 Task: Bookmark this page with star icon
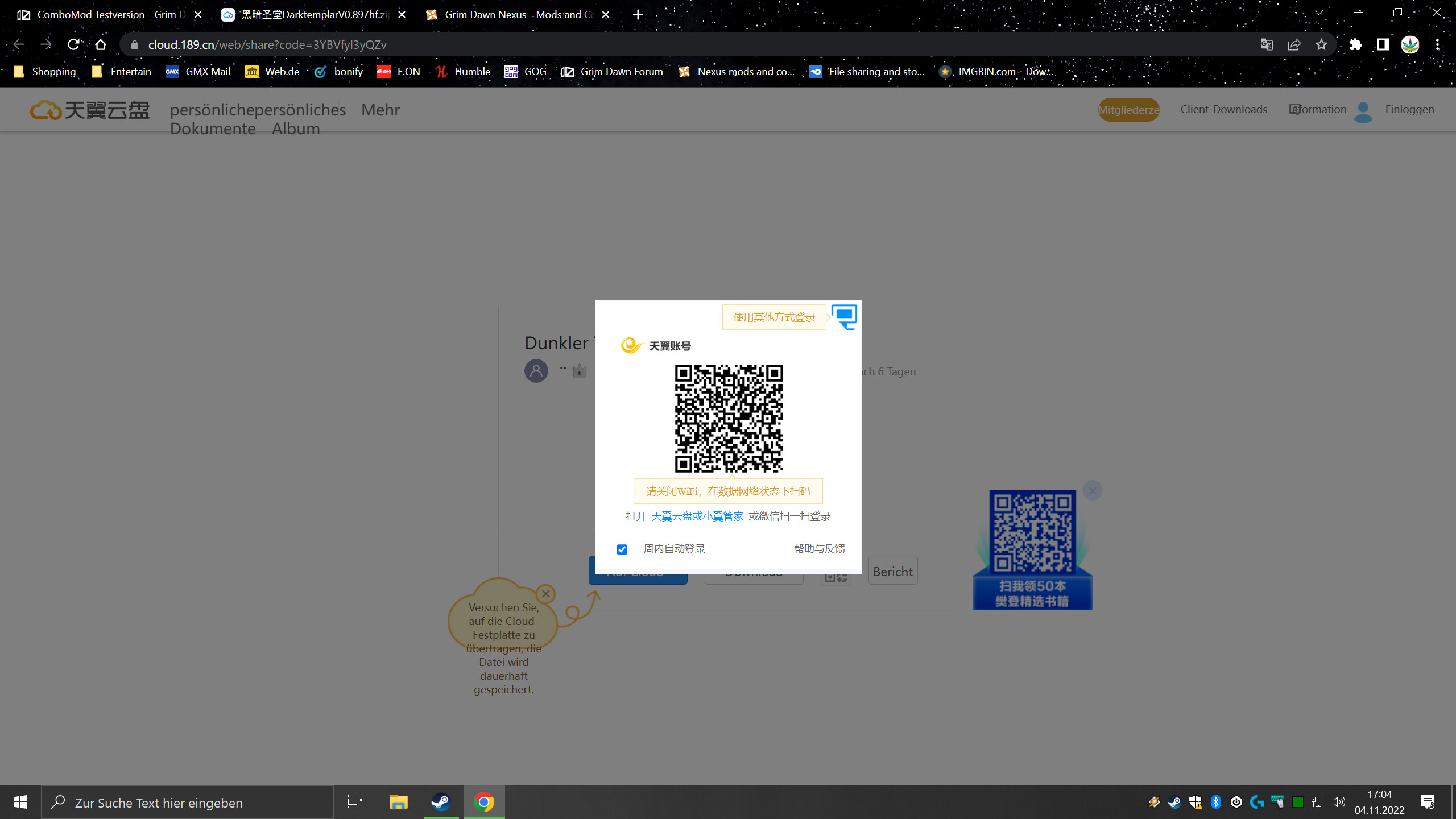[1321, 44]
